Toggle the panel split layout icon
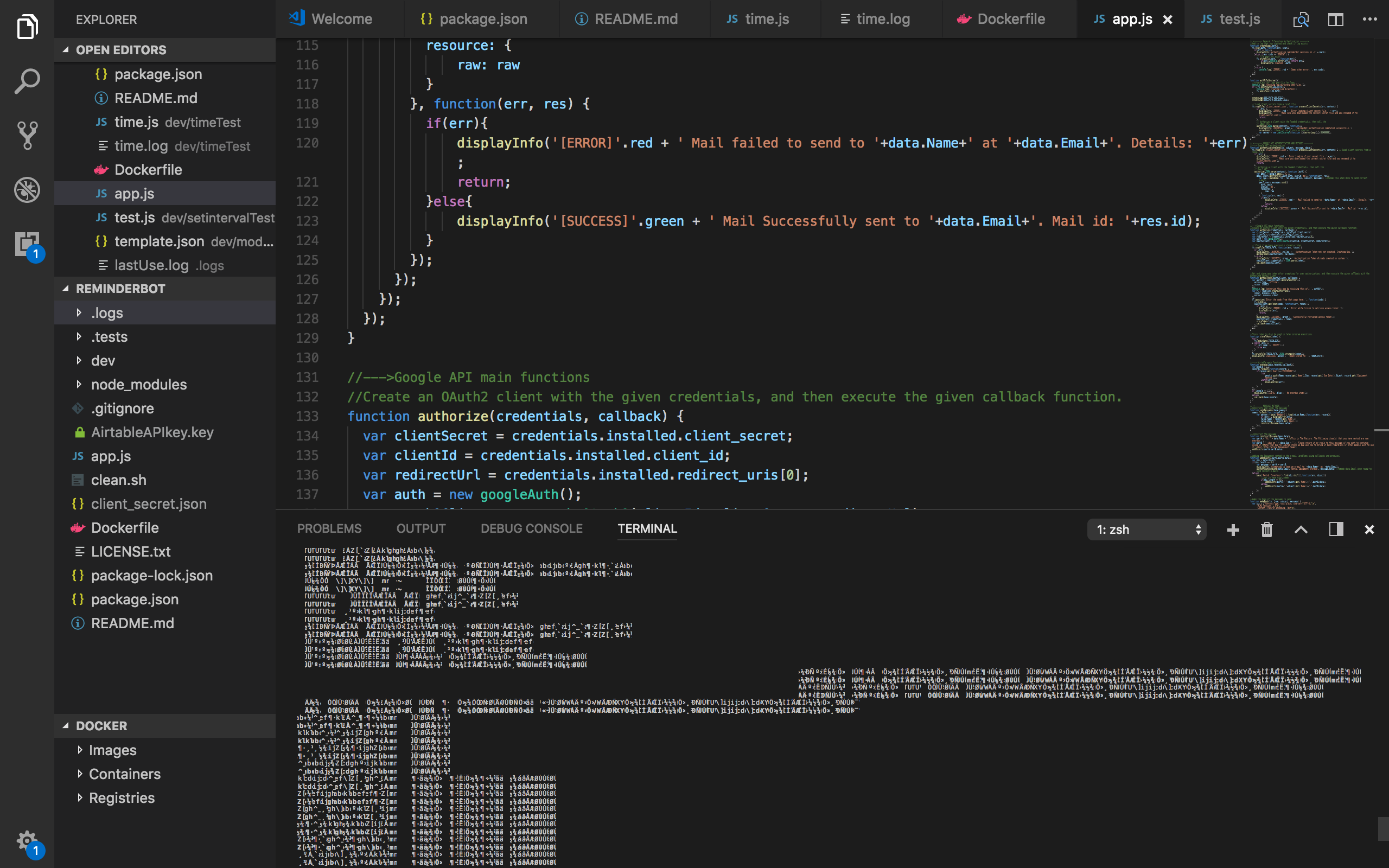The width and height of the screenshot is (1389, 868). [x=1336, y=529]
